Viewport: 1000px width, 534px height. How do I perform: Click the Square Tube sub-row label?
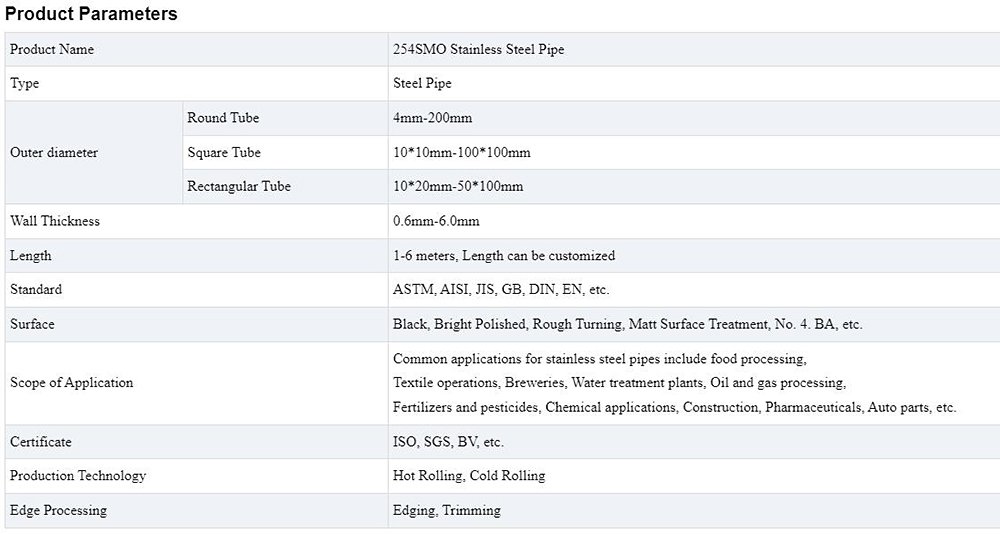coord(224,153)
